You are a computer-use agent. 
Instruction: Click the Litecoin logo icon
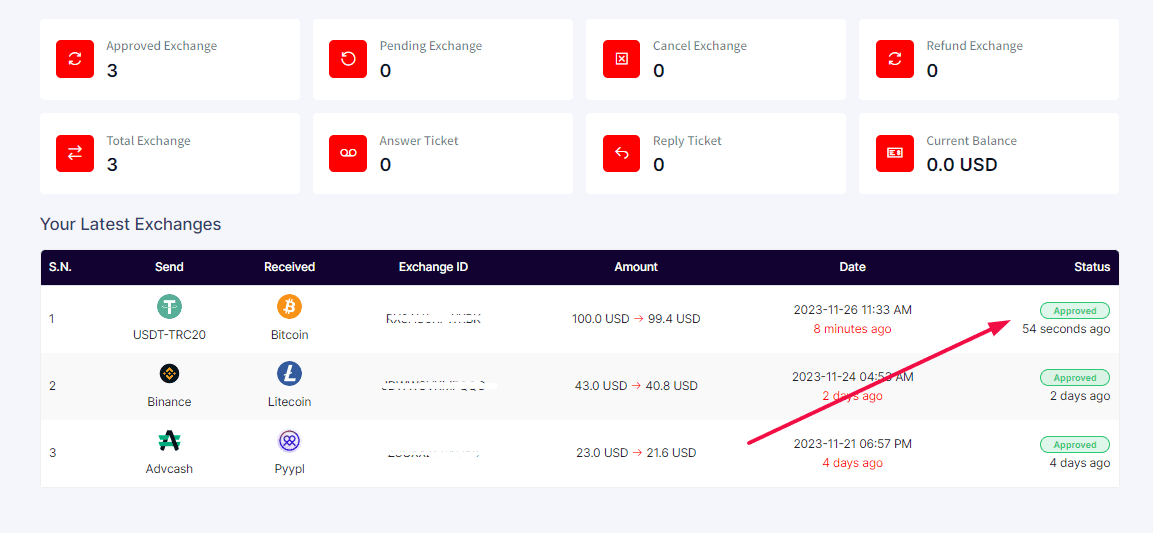click(290, 373)
